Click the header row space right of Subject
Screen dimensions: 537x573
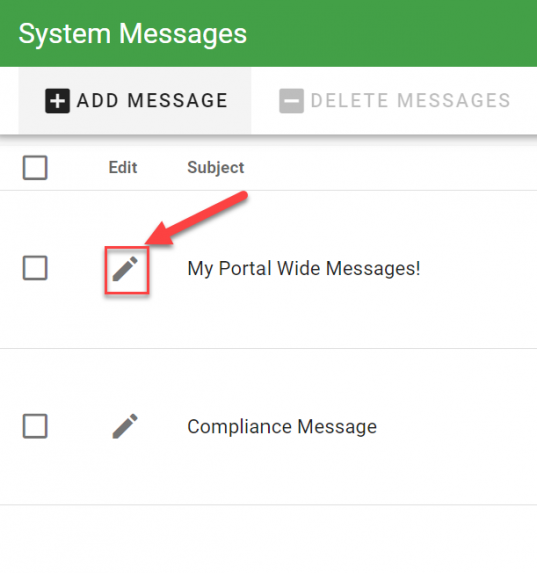click(x=391, y=168)
